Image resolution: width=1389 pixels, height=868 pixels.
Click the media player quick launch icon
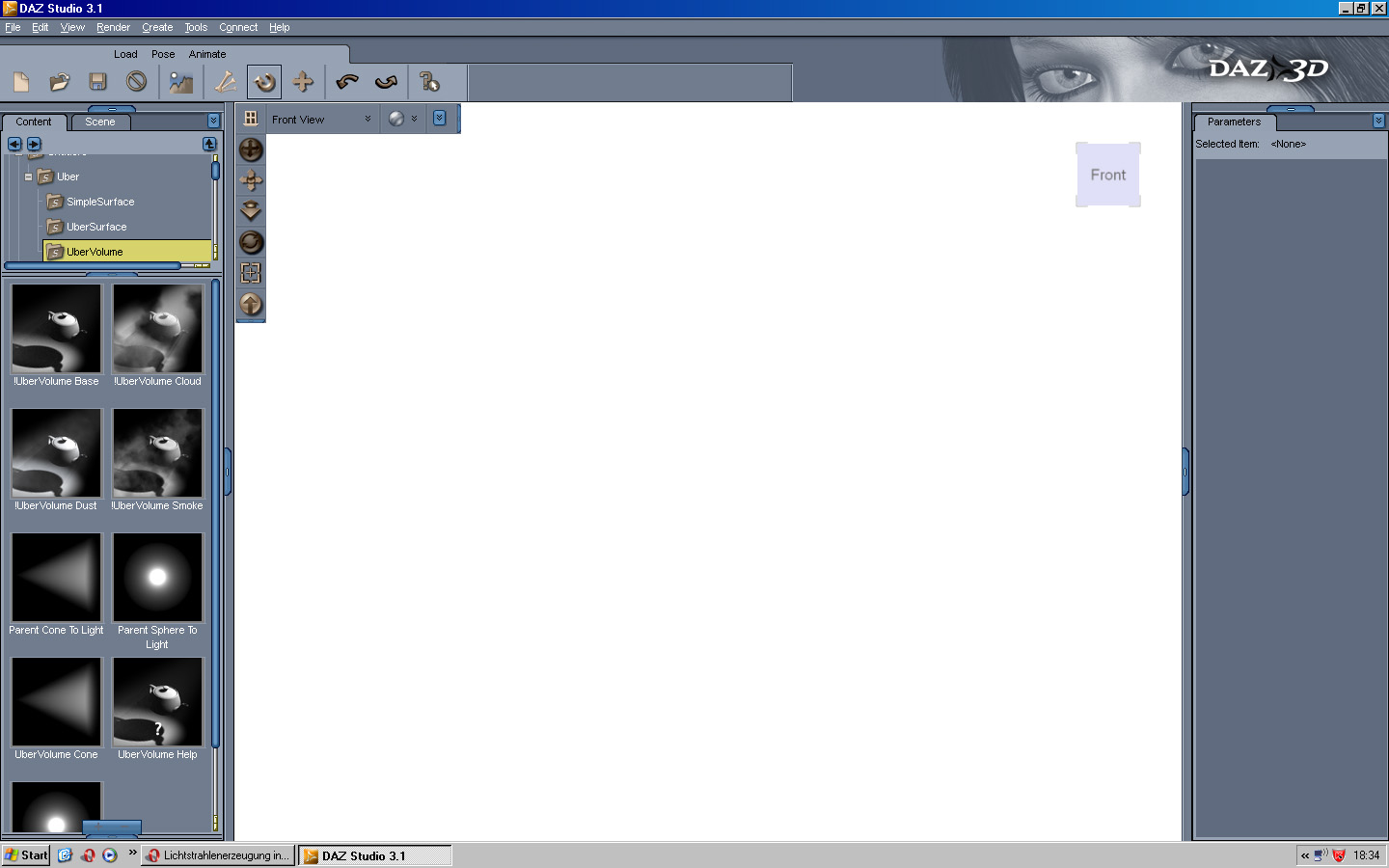pyautogui.click(x=109, y=855)
